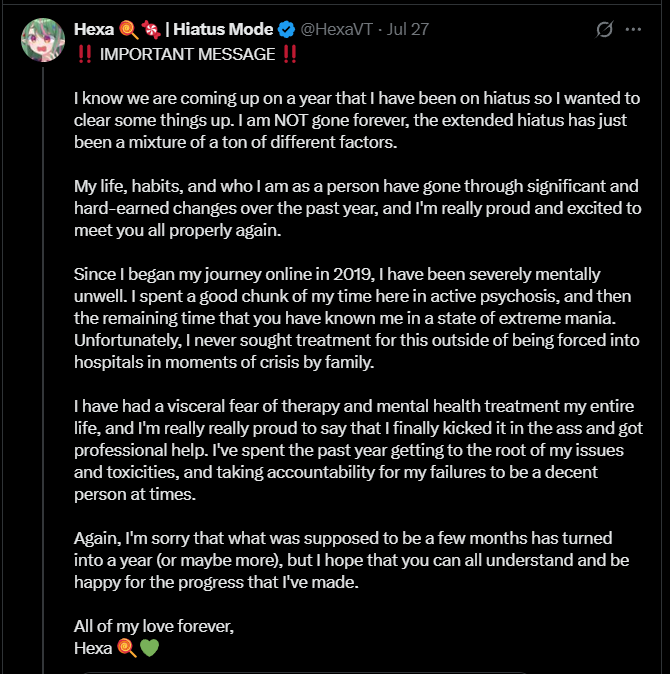Click the "IMPORTANT MESSAGE" headline text
The image size is (670, 674).
tap(185, 54)
